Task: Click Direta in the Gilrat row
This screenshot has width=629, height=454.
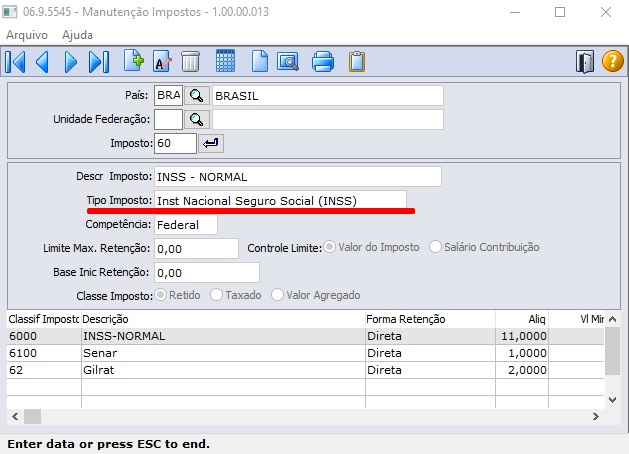Action: coord(430,370)
